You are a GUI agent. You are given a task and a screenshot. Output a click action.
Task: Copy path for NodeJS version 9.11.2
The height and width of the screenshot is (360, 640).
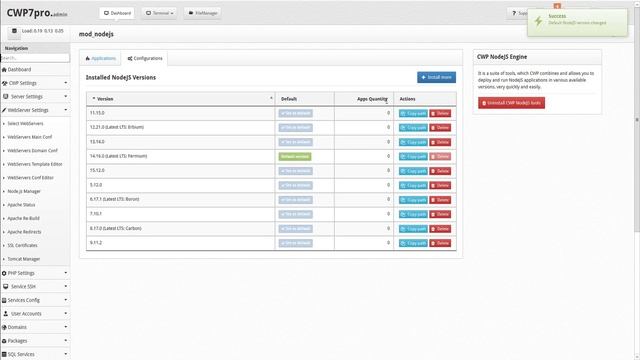[413, 243]
